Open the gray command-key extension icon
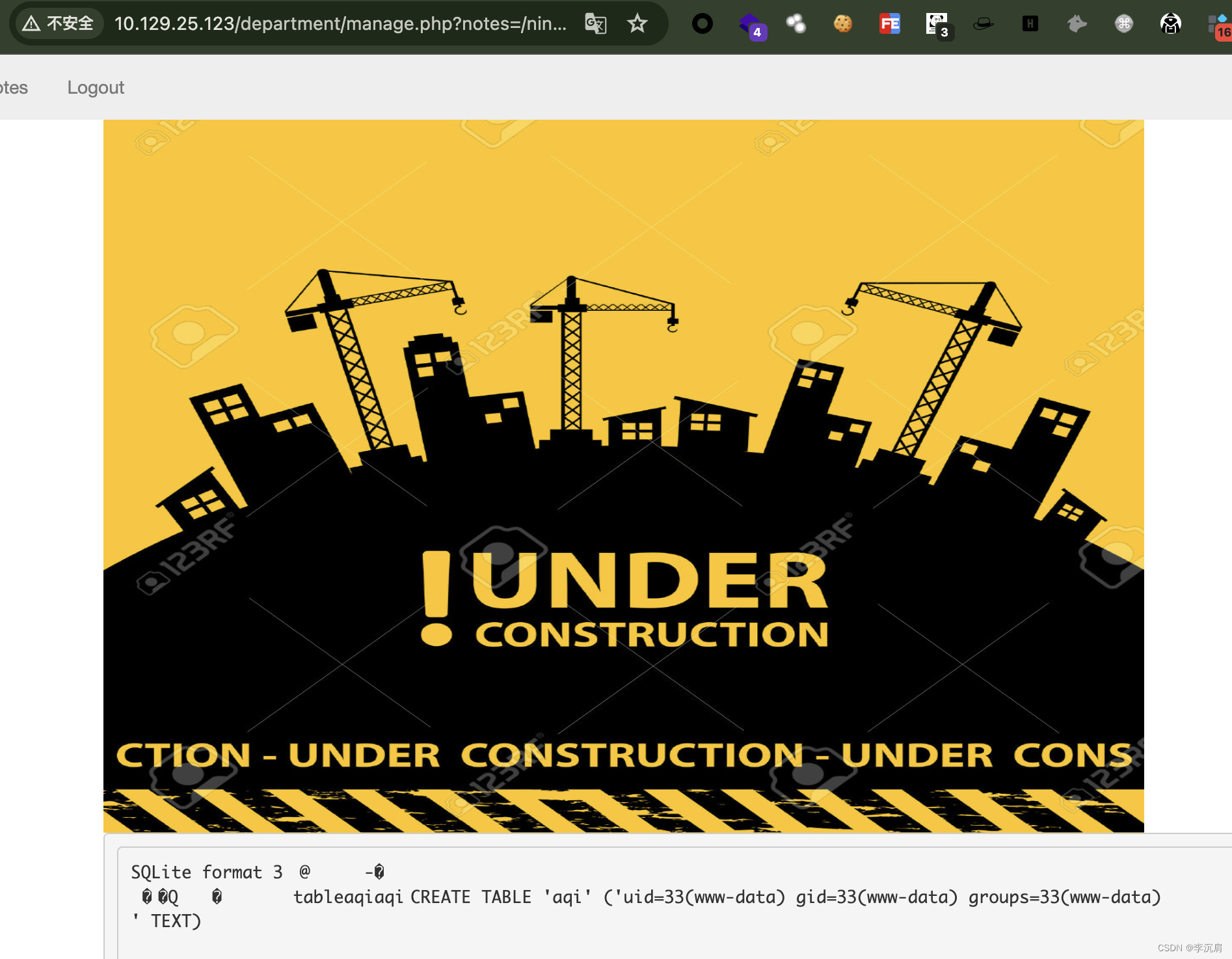1232x959 pixels. click(x=1124, y=24)
